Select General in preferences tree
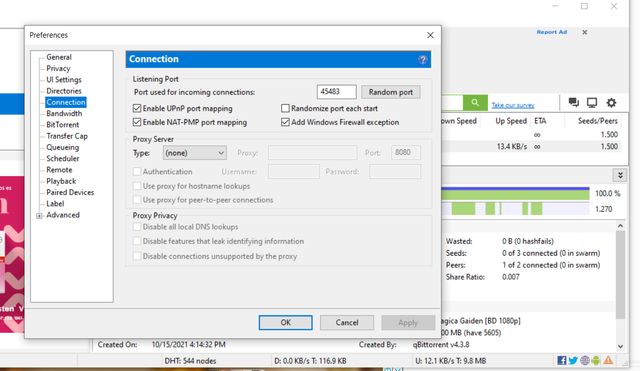The height and width of the screenshot is (371, 640). pos(59,57)
